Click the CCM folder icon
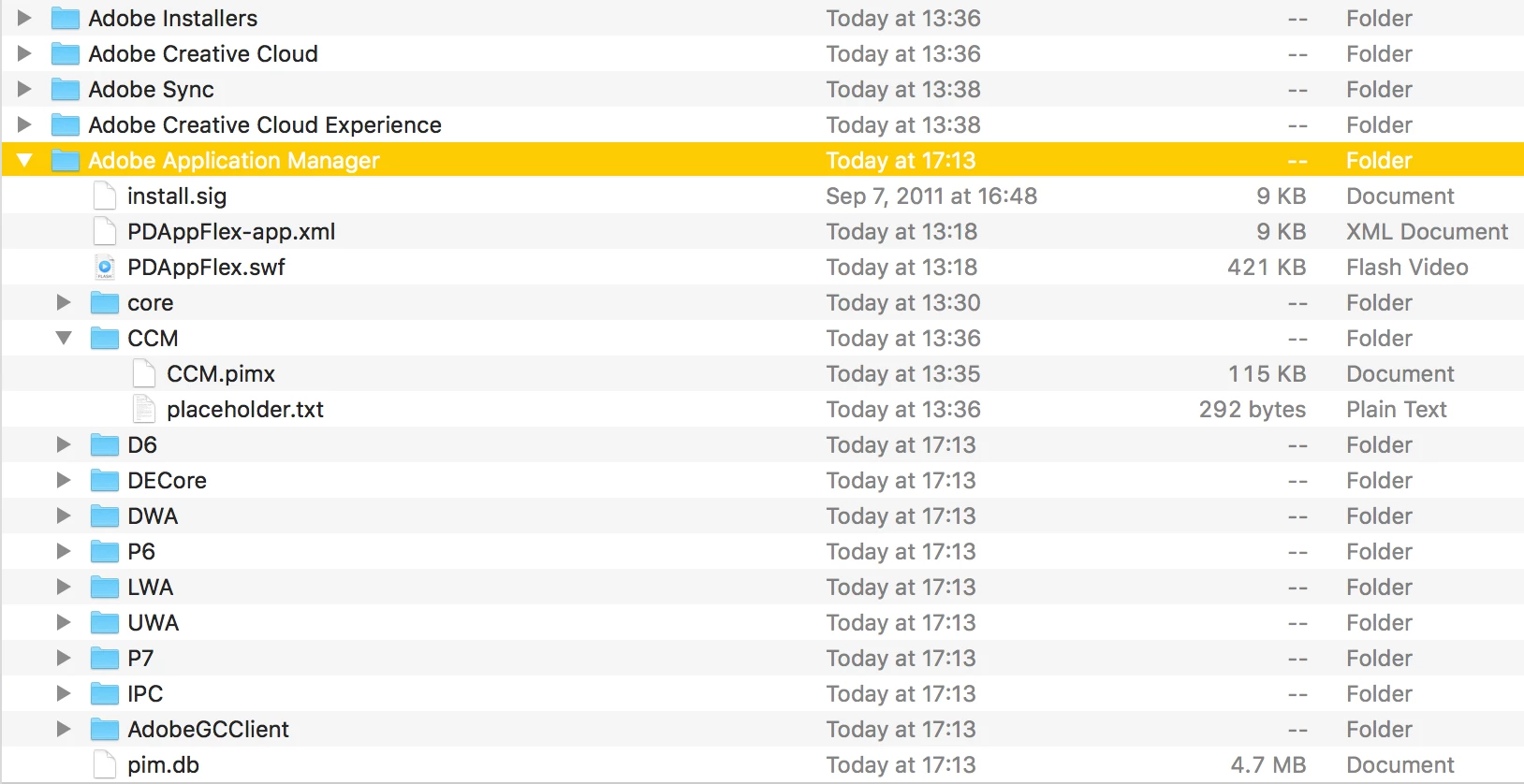Image resolution: width=1524 pixels, height=784 pixels. pyautogui.click(x=104, y=338)
